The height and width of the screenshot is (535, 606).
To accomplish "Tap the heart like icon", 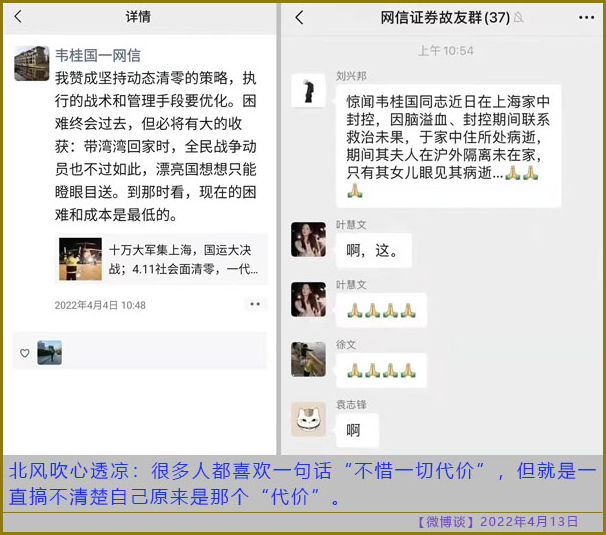I will (25, 353).
